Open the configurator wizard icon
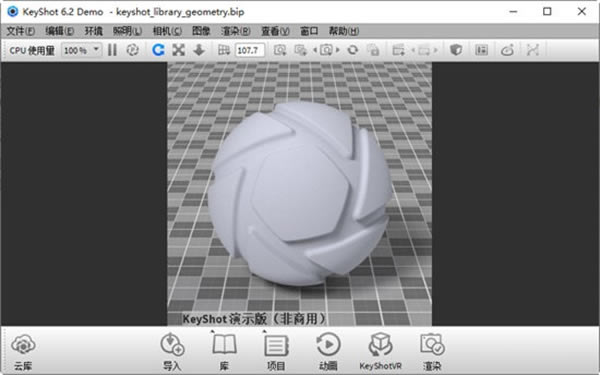The width and height of the screenshot is (600, 375). (481, 50)
